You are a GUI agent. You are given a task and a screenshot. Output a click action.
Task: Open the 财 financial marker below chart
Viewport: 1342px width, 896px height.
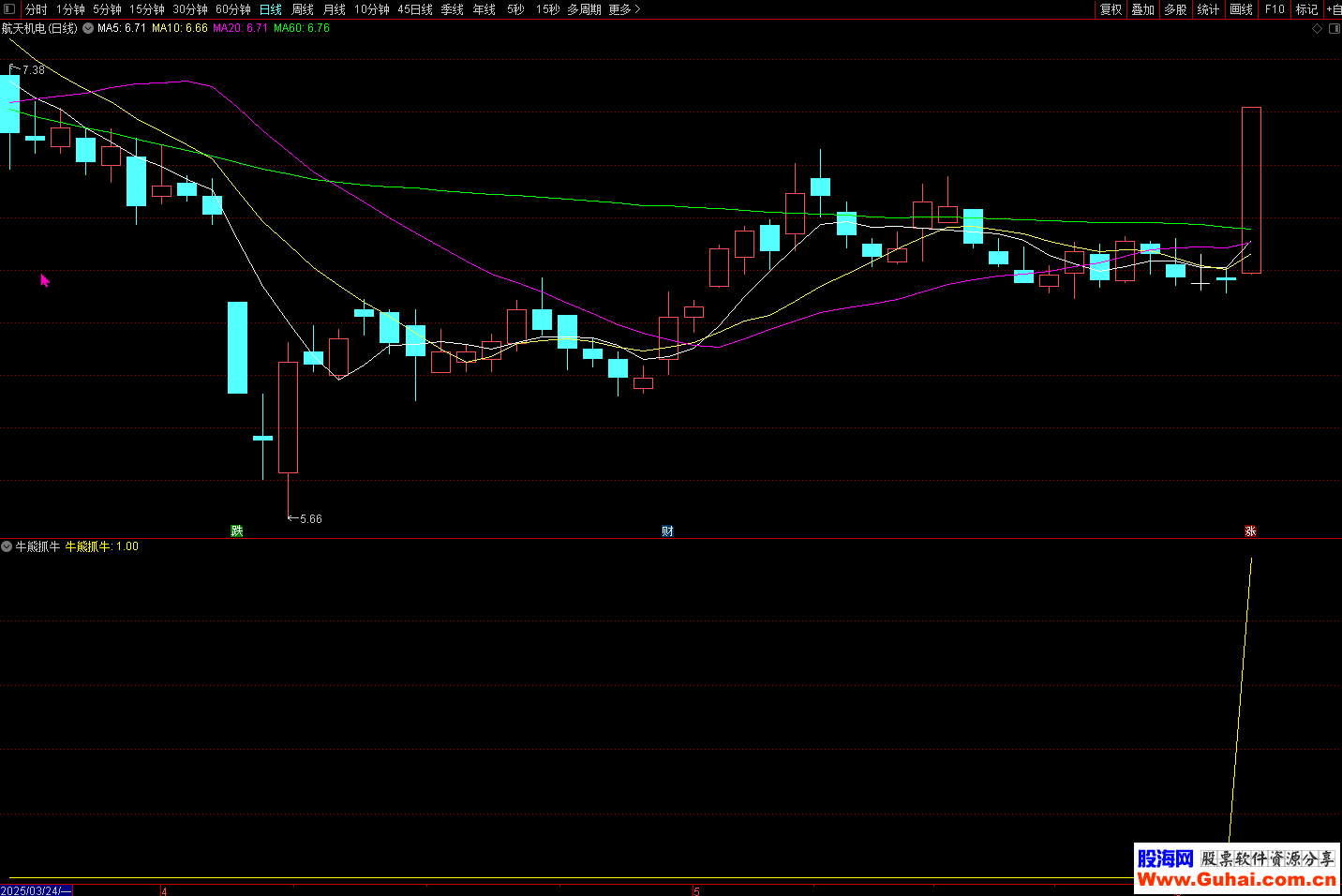[667, 530]
